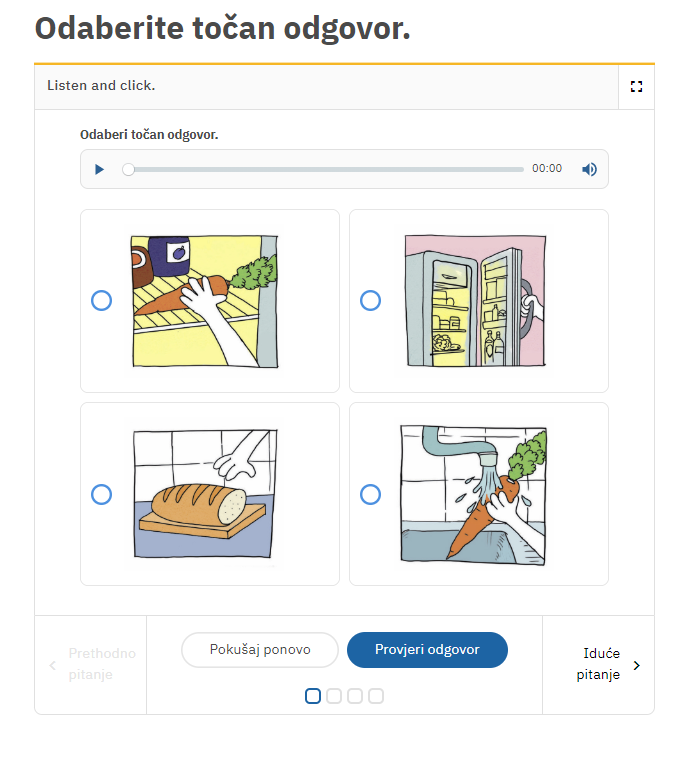Click the washing carrot under tap image
Viewport: 697px width, 757px height.
coord(474,494)
